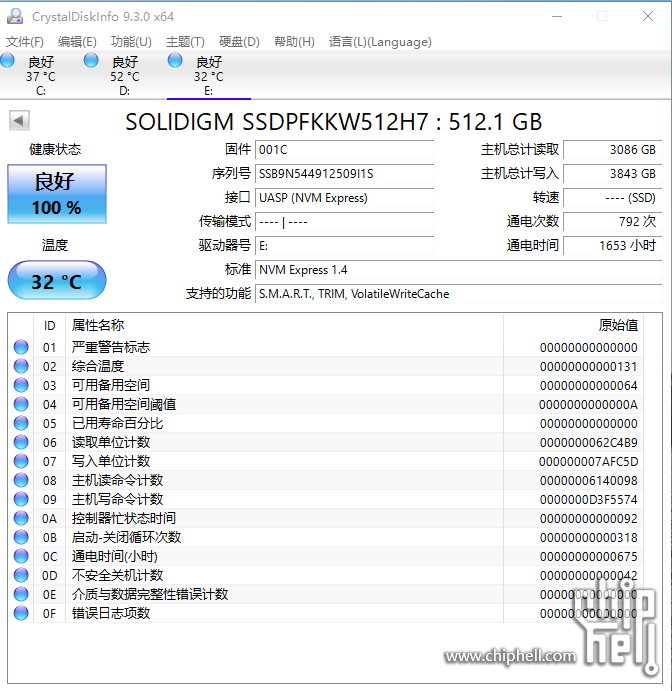Viewport: 672px width, 691px height.
Task: Select the E: drive tab at 32 °C
Action: 209,75
